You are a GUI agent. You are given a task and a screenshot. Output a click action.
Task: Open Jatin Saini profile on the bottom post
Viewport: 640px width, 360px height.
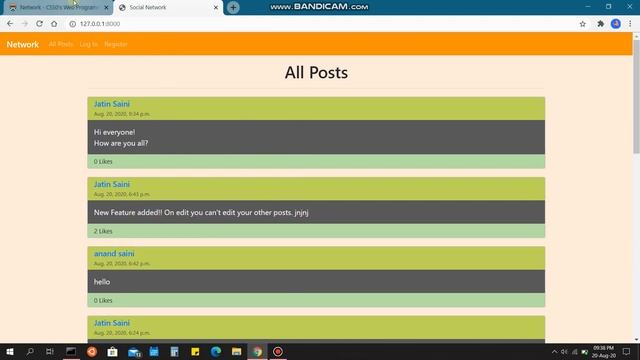[112, 323]
